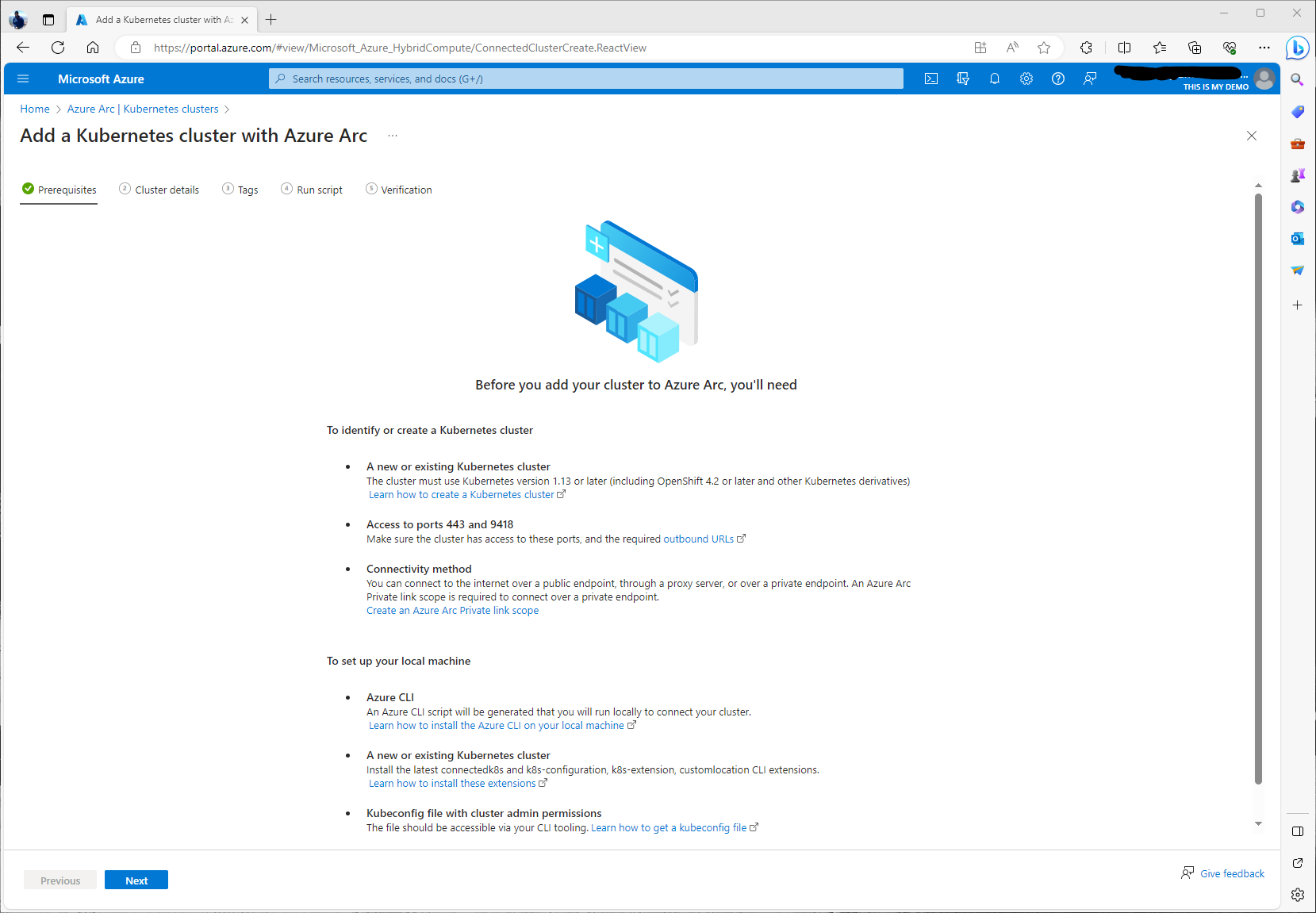Click the Help and support question mark

pos(1058,79)
